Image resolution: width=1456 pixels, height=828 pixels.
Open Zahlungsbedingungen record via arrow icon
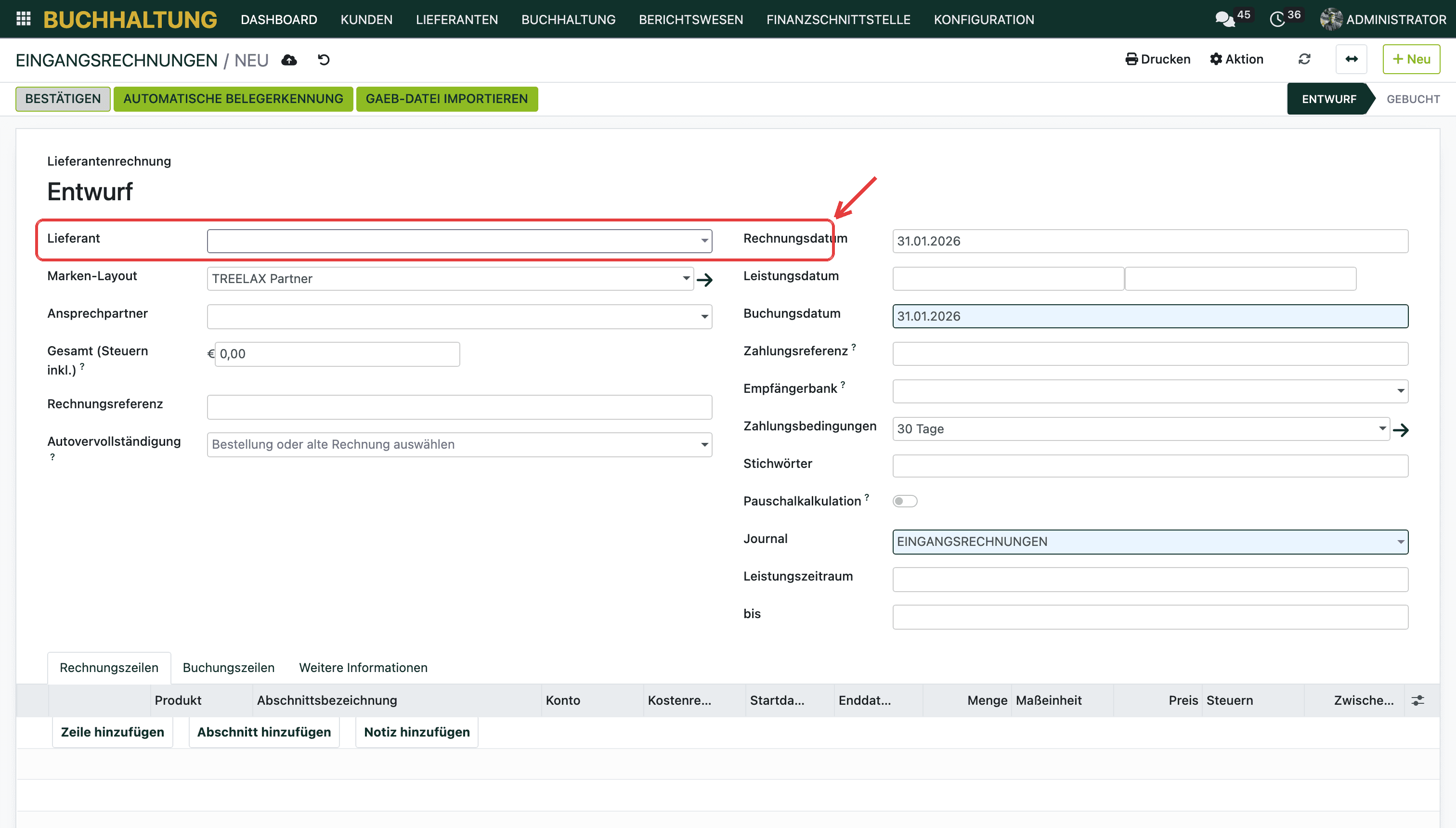point(1401,429)
